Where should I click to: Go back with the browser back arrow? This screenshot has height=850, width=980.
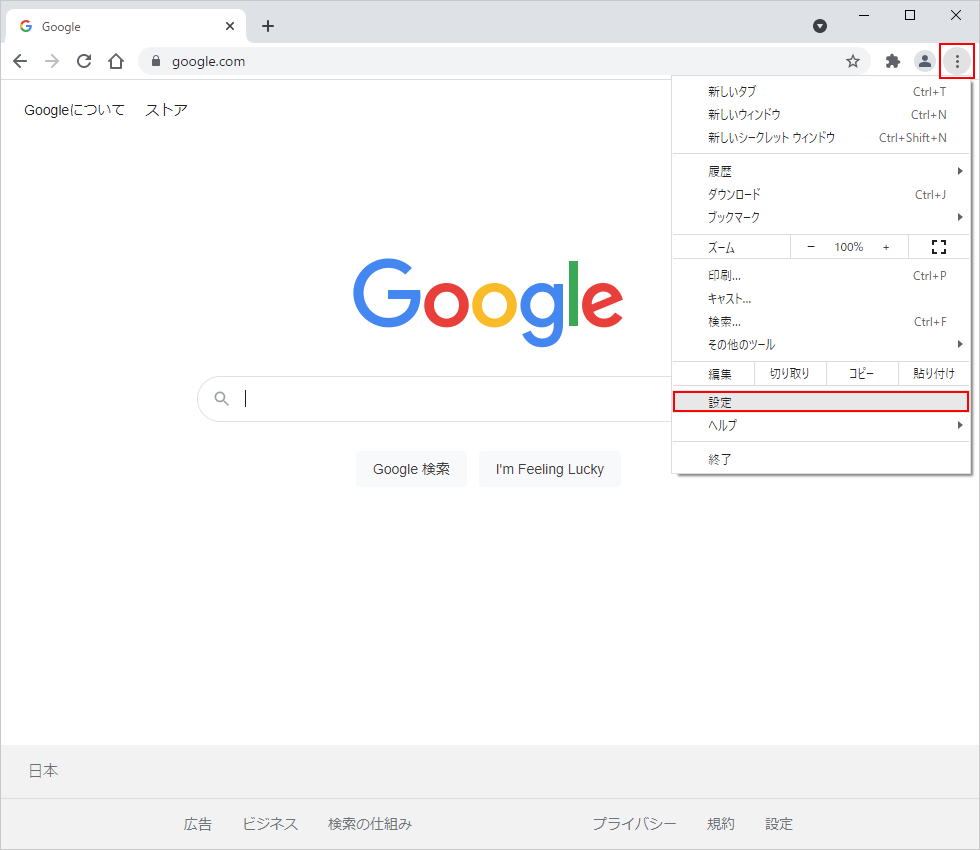20,61
